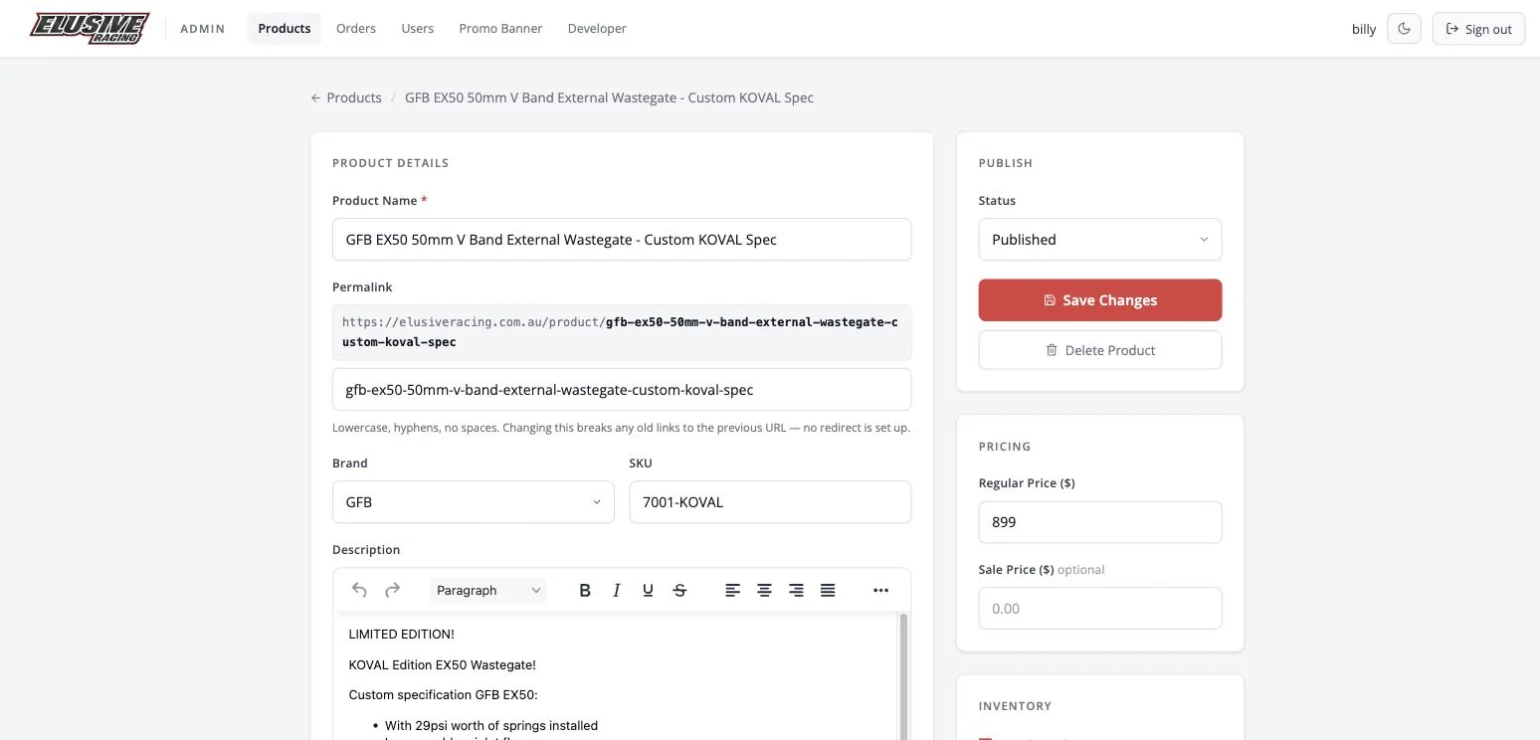Go back to Products breadcrumb
Screen dimensions: 1540x740
pos(346,98)
